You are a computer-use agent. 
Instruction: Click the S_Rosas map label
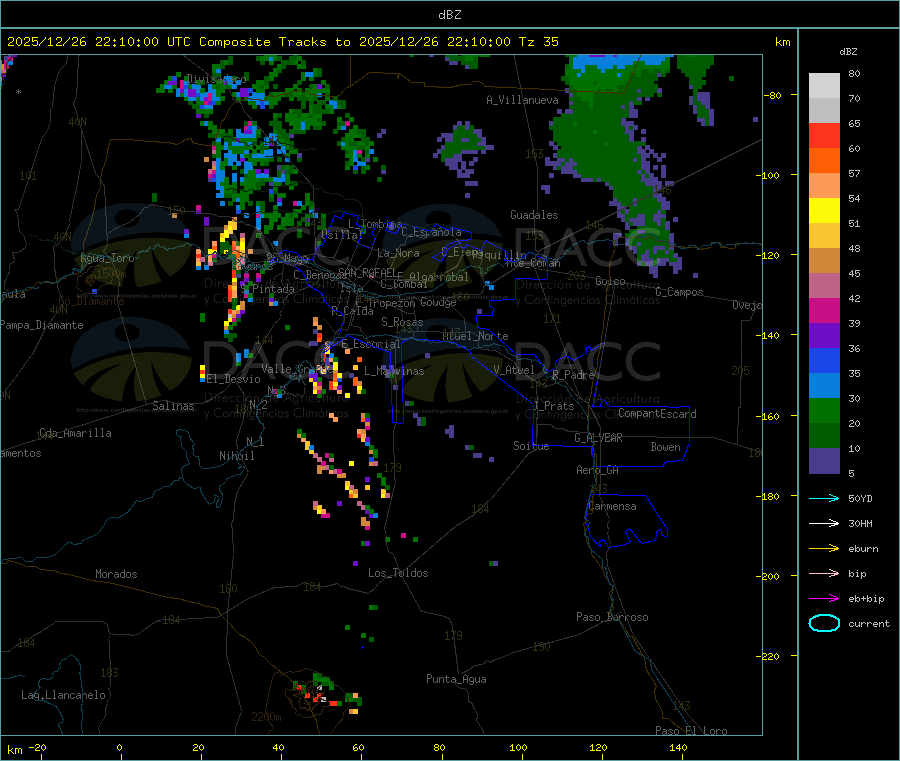[402, 322]
